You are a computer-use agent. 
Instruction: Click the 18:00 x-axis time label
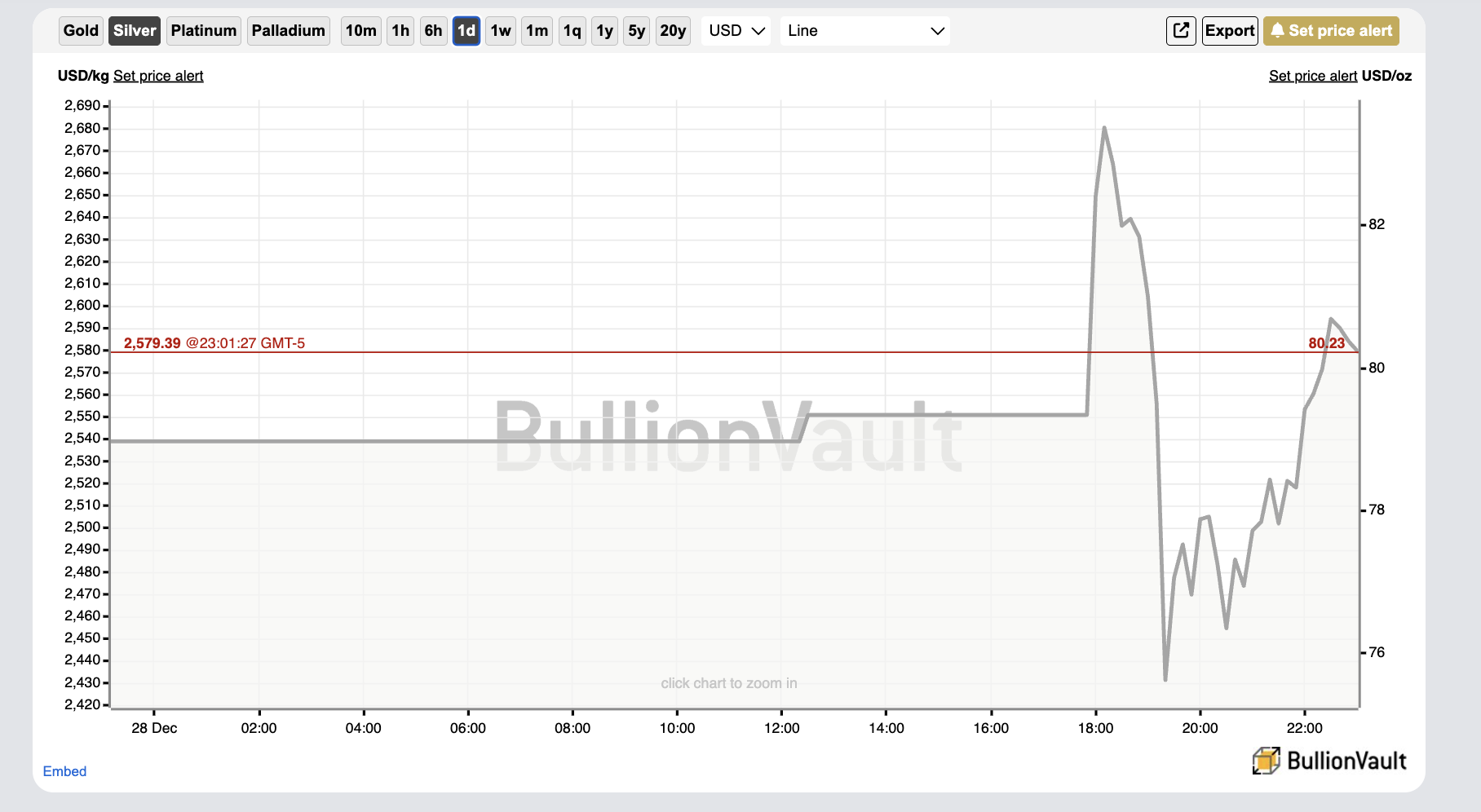tap(1095, 728)
